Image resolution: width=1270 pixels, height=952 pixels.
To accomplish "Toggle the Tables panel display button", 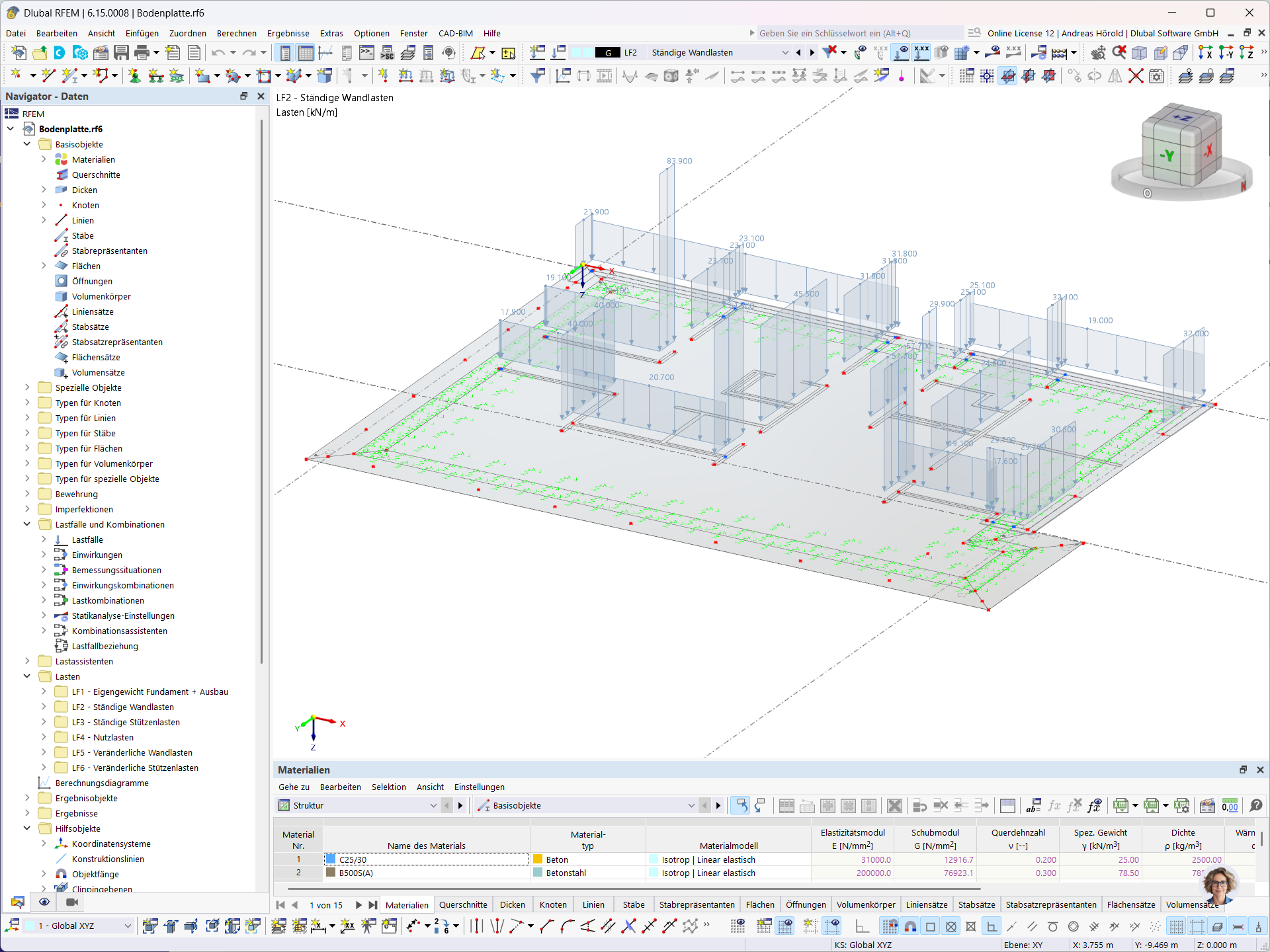I will point(306,52).
